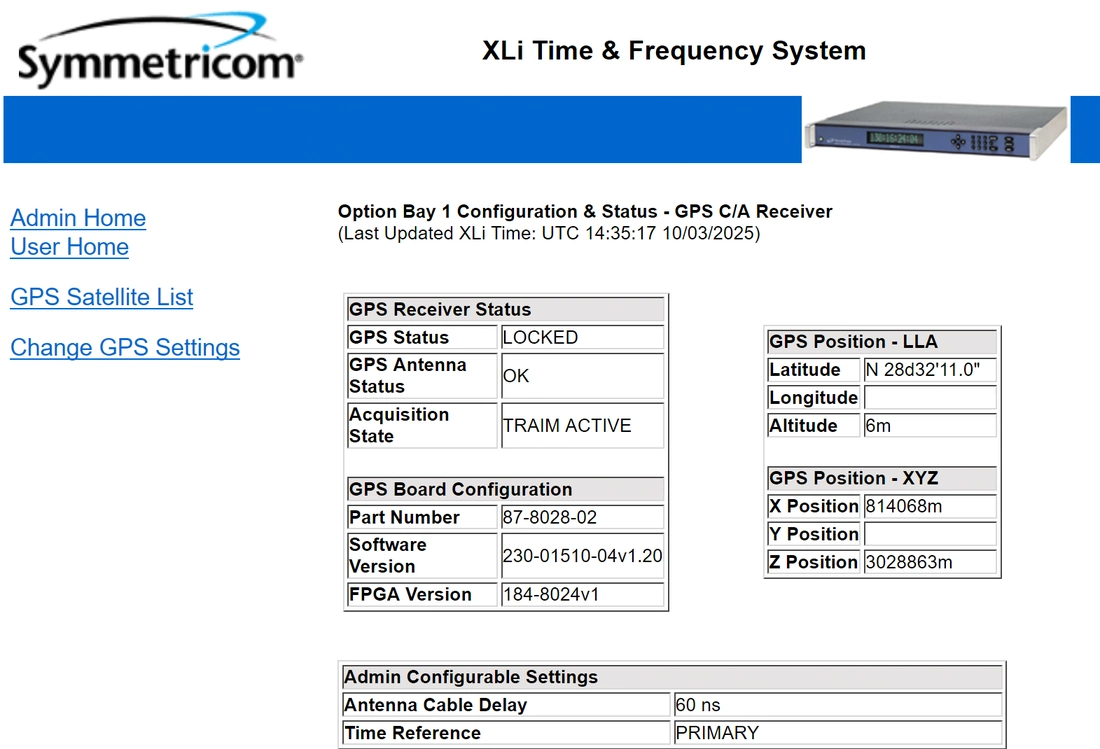Screen dimensions: 1100x749
Task: Go to the User Home link
Action: tap(69, 247)
